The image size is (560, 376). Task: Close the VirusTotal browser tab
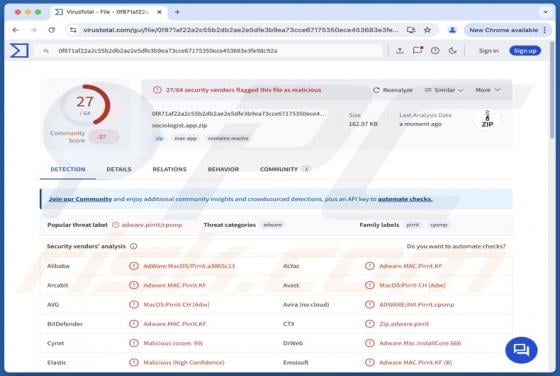[159, 12]
